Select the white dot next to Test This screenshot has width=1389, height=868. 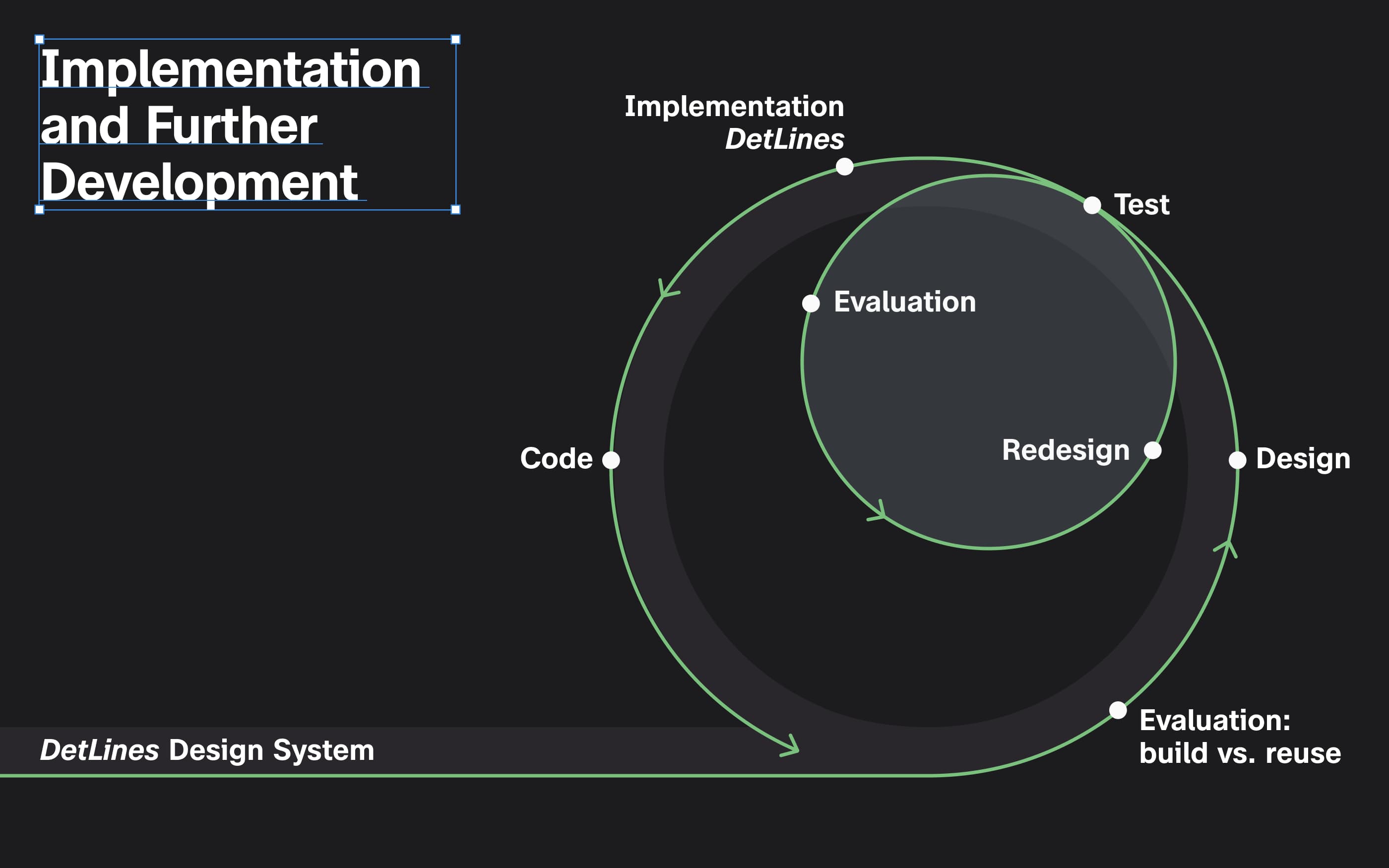1092,205
